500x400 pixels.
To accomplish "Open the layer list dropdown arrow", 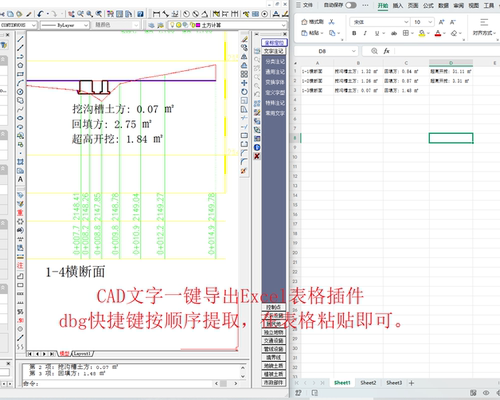I will point(284,25).
